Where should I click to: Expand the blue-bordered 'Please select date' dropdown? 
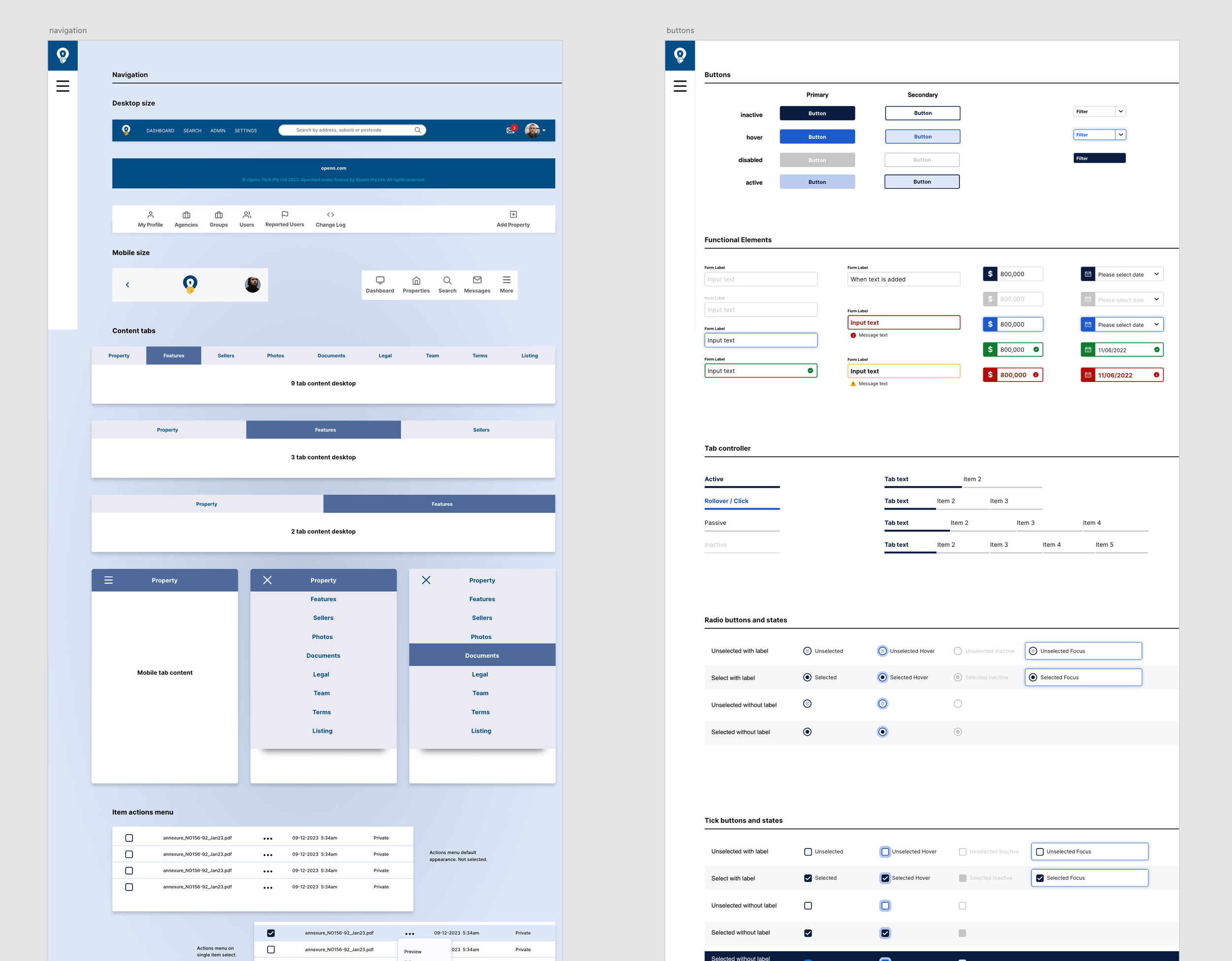tap(1157, 324)
